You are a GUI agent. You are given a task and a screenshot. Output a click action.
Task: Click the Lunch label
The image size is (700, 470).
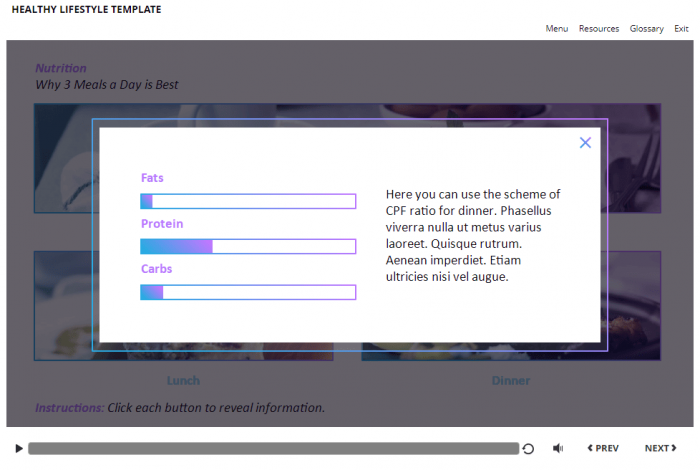point(183,381)
